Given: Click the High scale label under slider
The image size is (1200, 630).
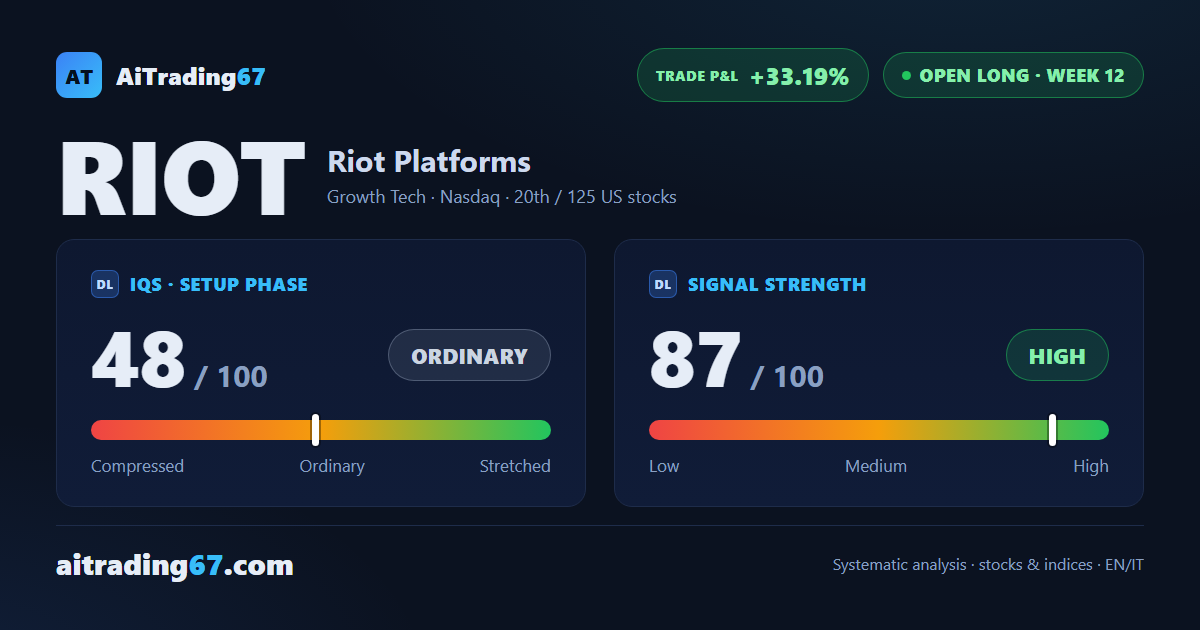Looking at the screenshot, I should (1091, 466).
